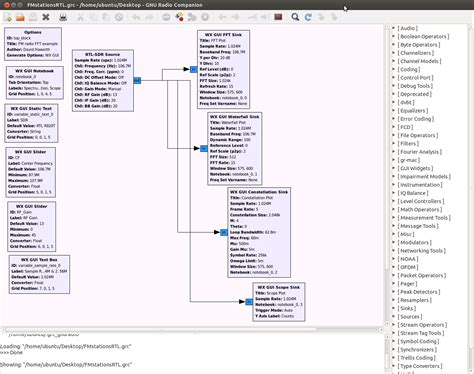Screen dimensions: 474x374
Task: Close the current flow graph with X icon
Action: tap(46, 17)
